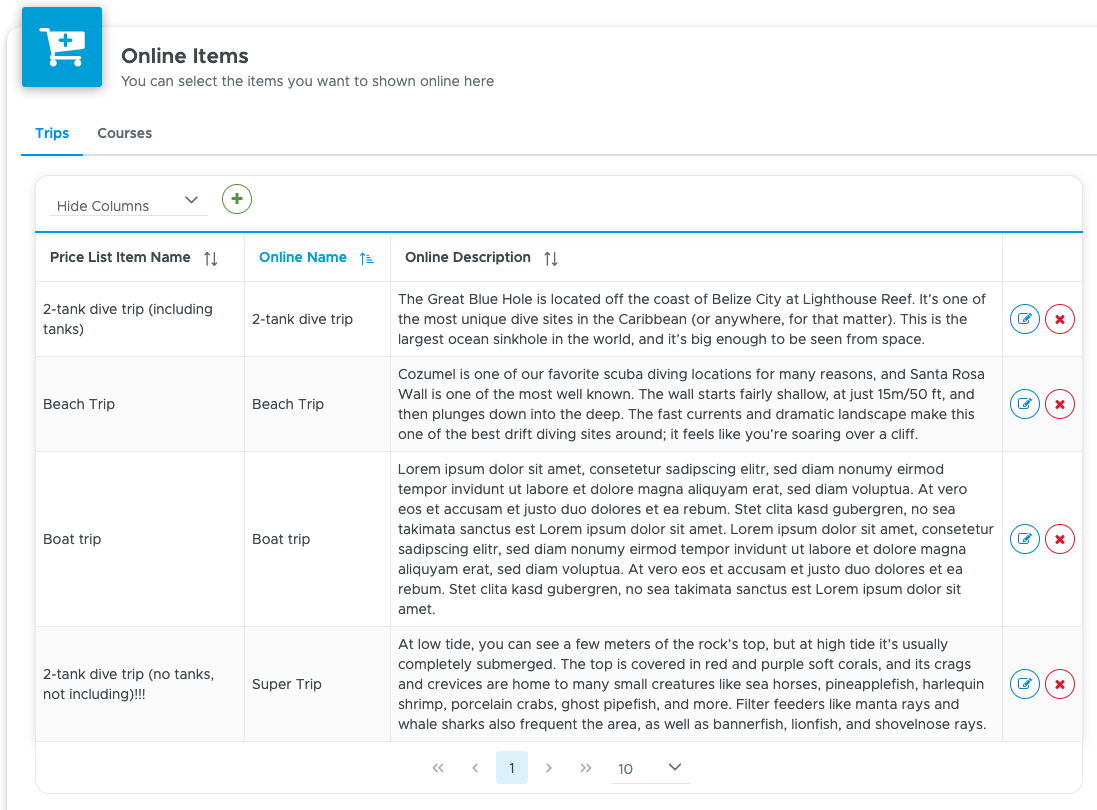Edit the Boat trip row

[1025, 539]
